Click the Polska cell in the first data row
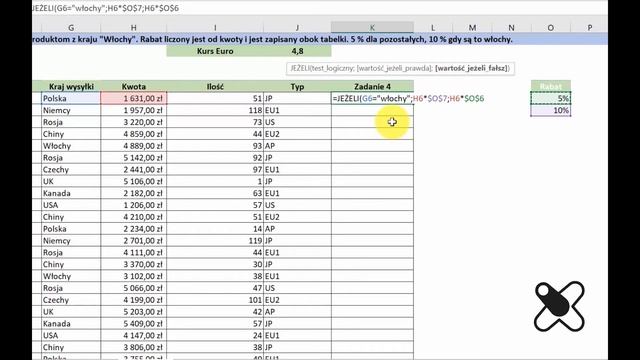Screen dimensions: 640x360 71,98
